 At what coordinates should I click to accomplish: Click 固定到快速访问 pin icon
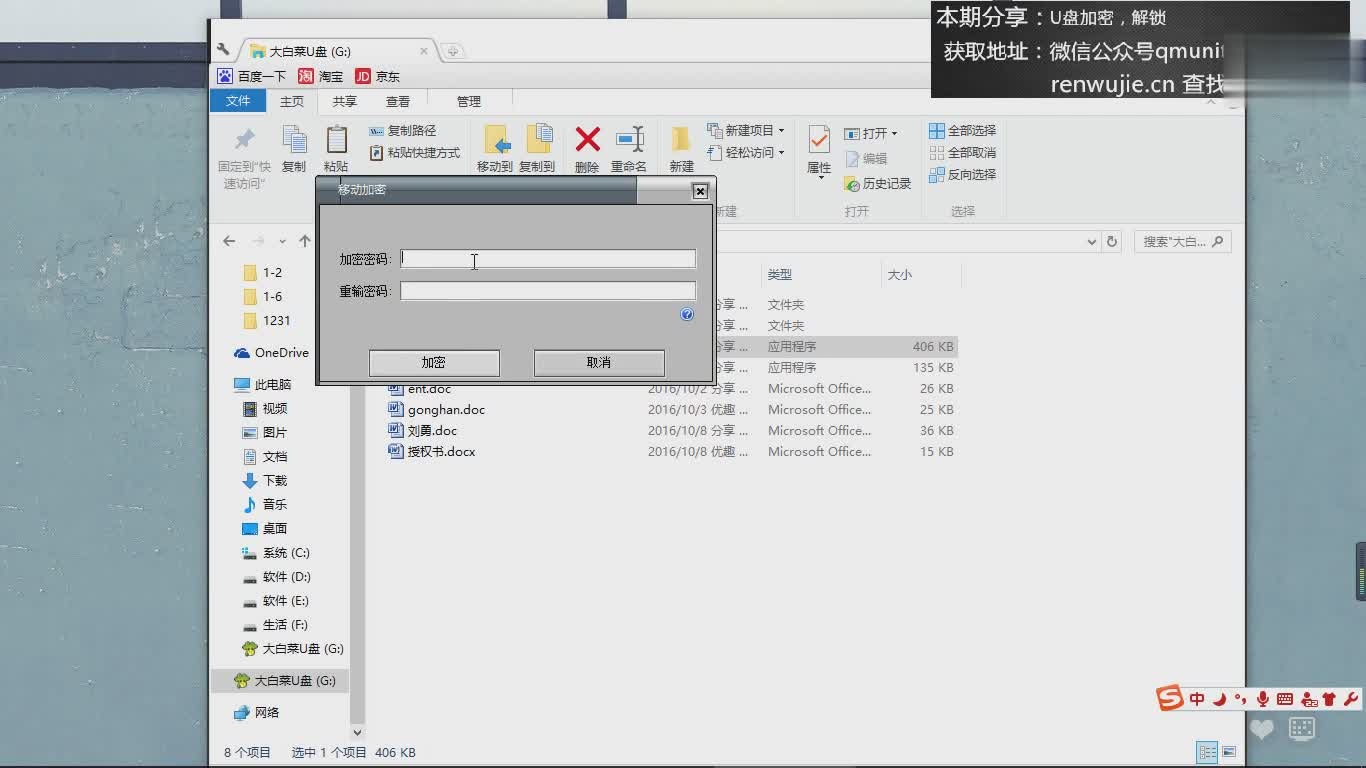click(245, 139)
